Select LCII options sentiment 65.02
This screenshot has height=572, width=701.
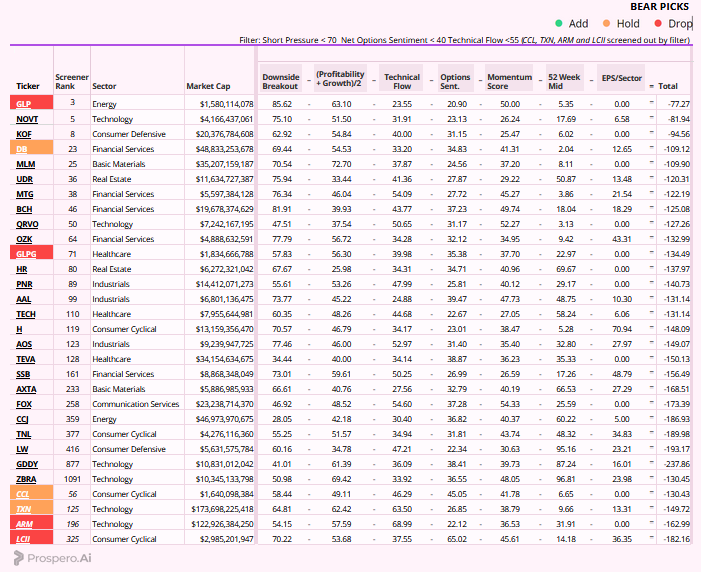pyautogui.click(x=457, y=539)
